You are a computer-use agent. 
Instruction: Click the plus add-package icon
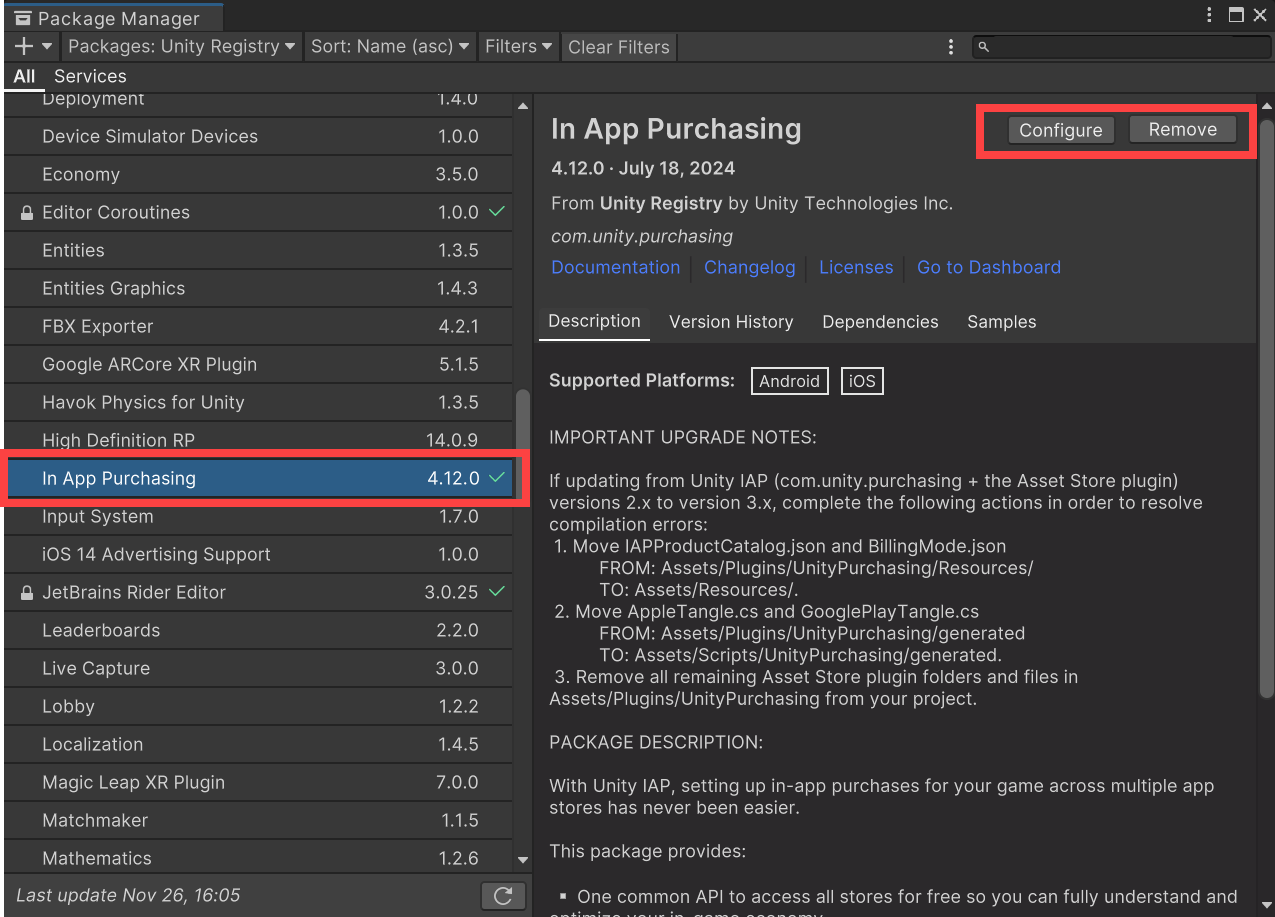click(x=25, y=46)
